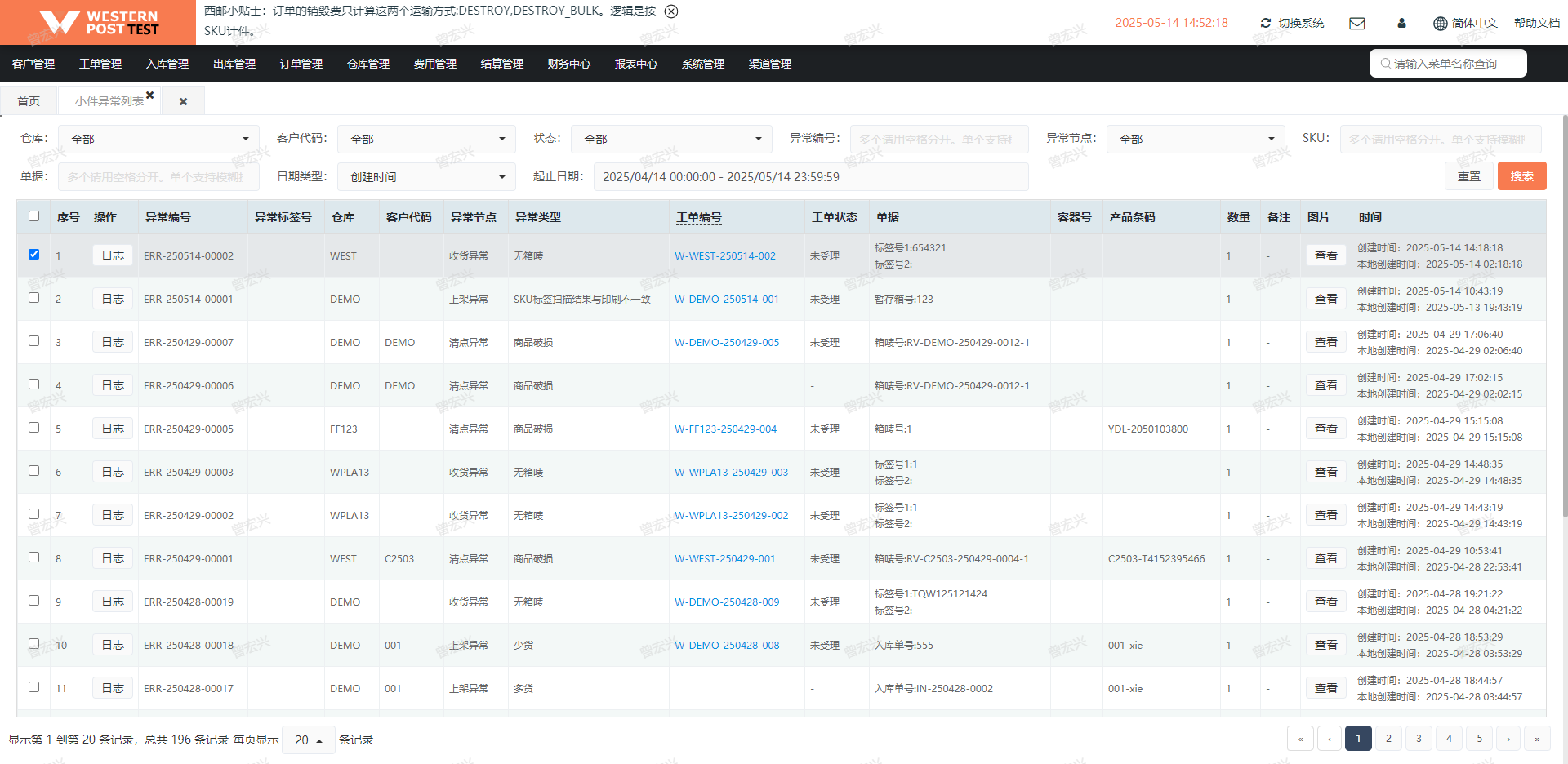Image resolution: width=1568 pixels, height=764 pixels.
Task: Open the 报表中心 menu
Action: tap(636, 64)
